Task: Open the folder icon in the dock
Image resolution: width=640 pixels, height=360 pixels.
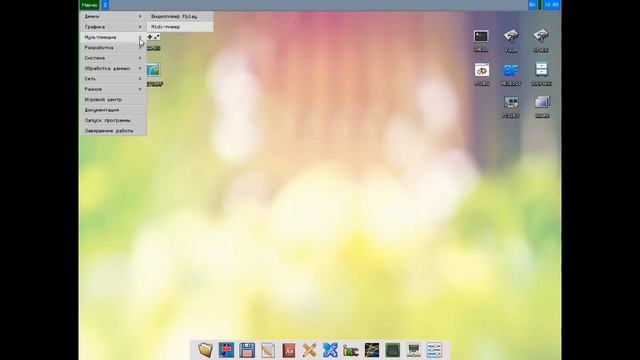Action: 205,350
